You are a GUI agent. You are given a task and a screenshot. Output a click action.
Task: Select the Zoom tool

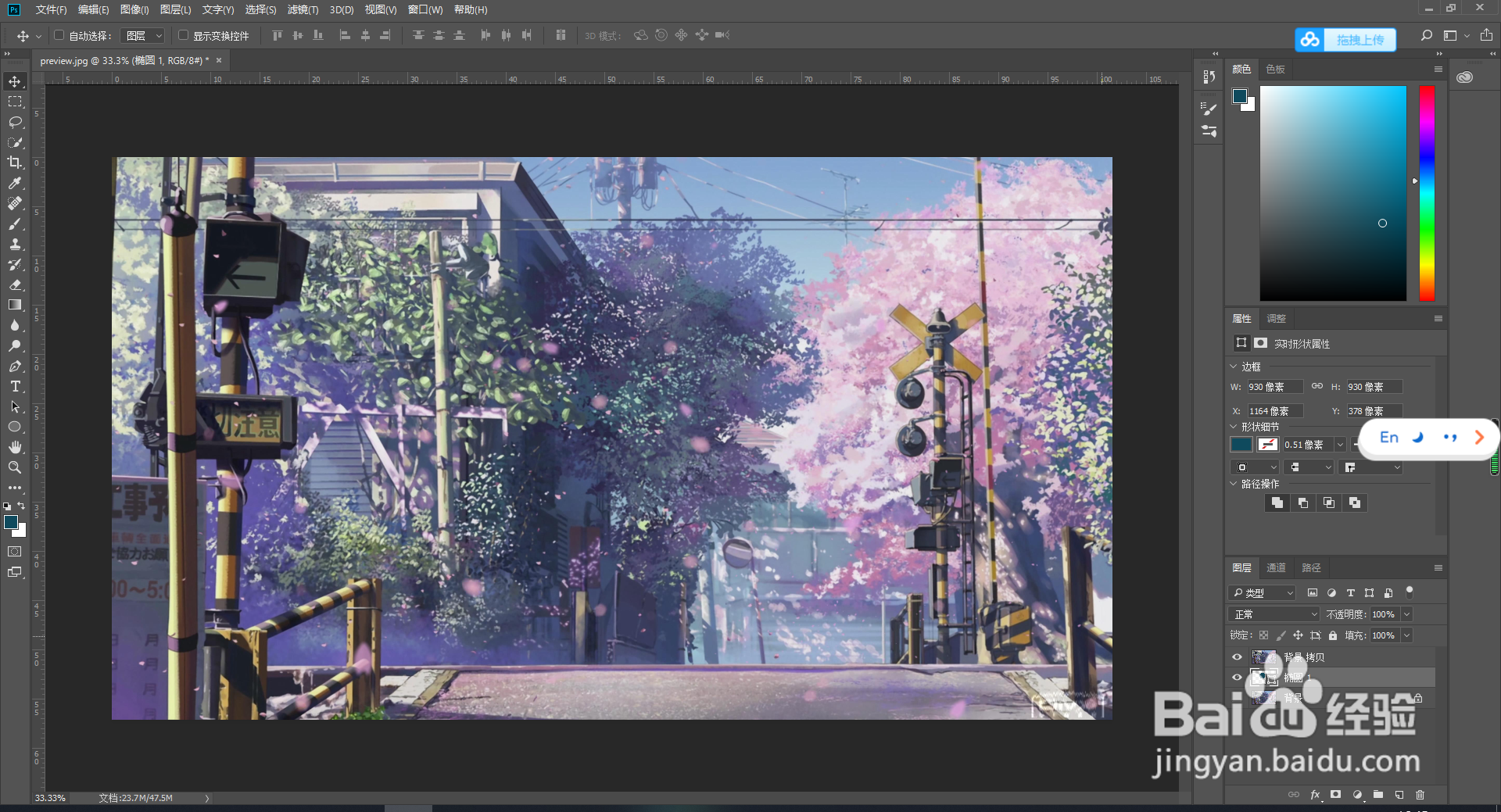pos(15,467)
